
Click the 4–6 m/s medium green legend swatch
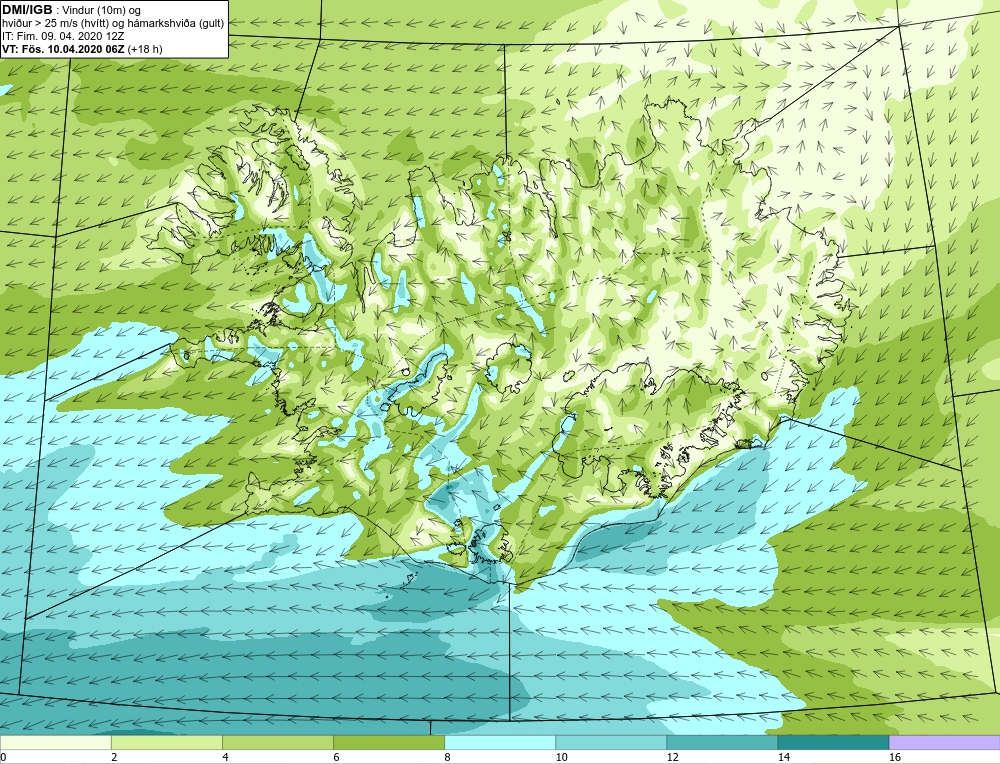[277, 742]
